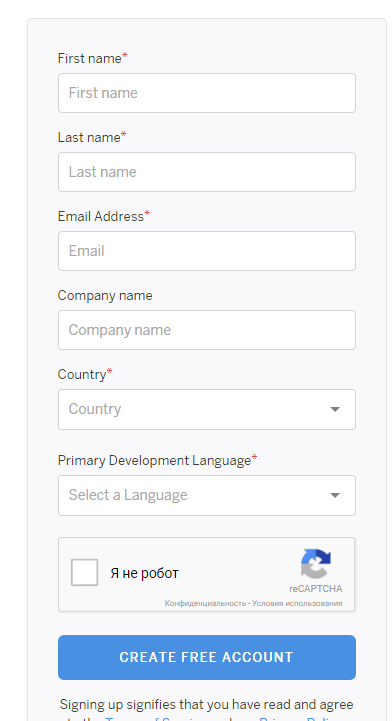The width and height of the screenshot is (392, 721).
Task: Click the CREATE FREE ACCOUNT button
Action: coord(207,657)
